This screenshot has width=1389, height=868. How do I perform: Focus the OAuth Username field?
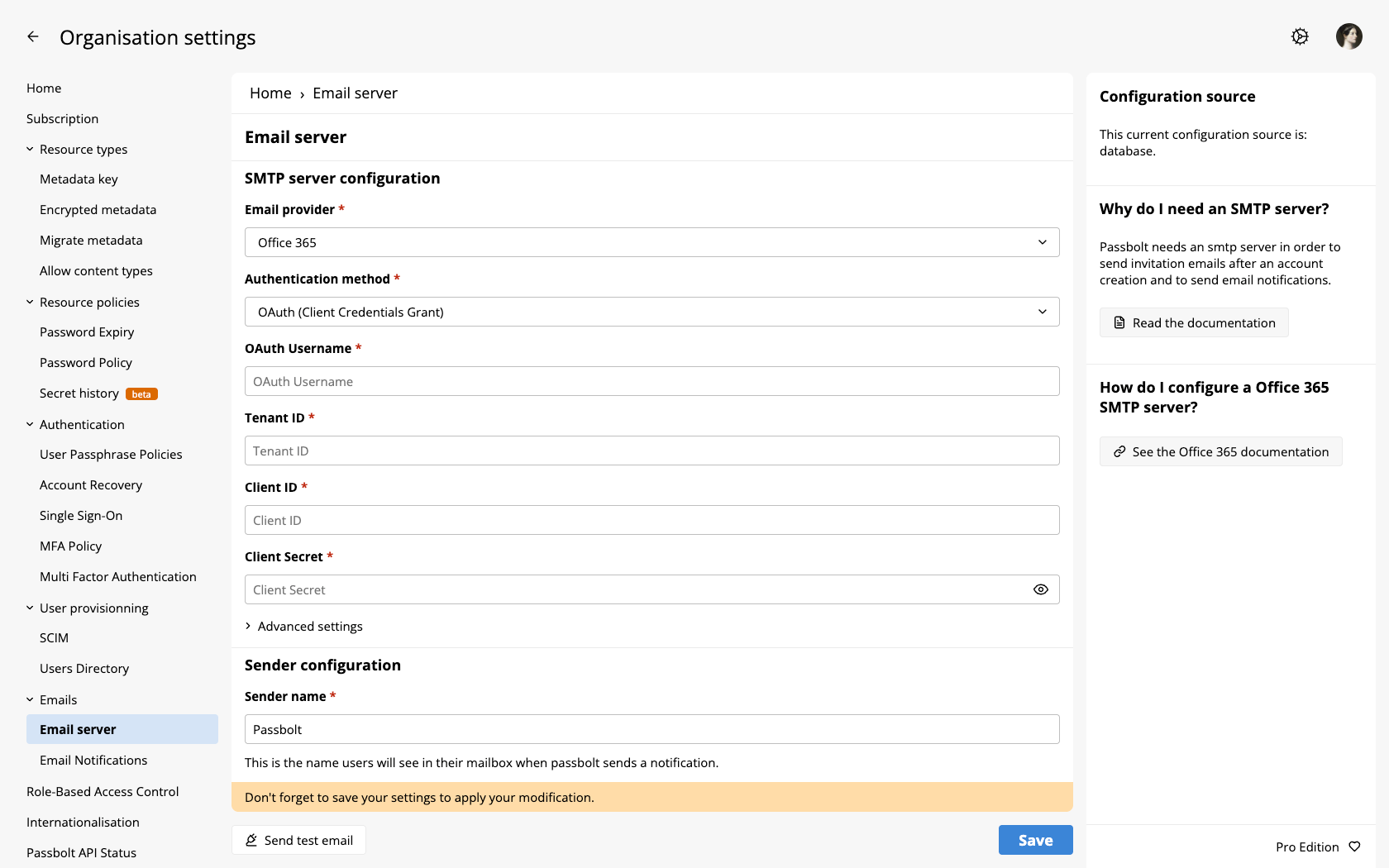[x=652, y=381]
